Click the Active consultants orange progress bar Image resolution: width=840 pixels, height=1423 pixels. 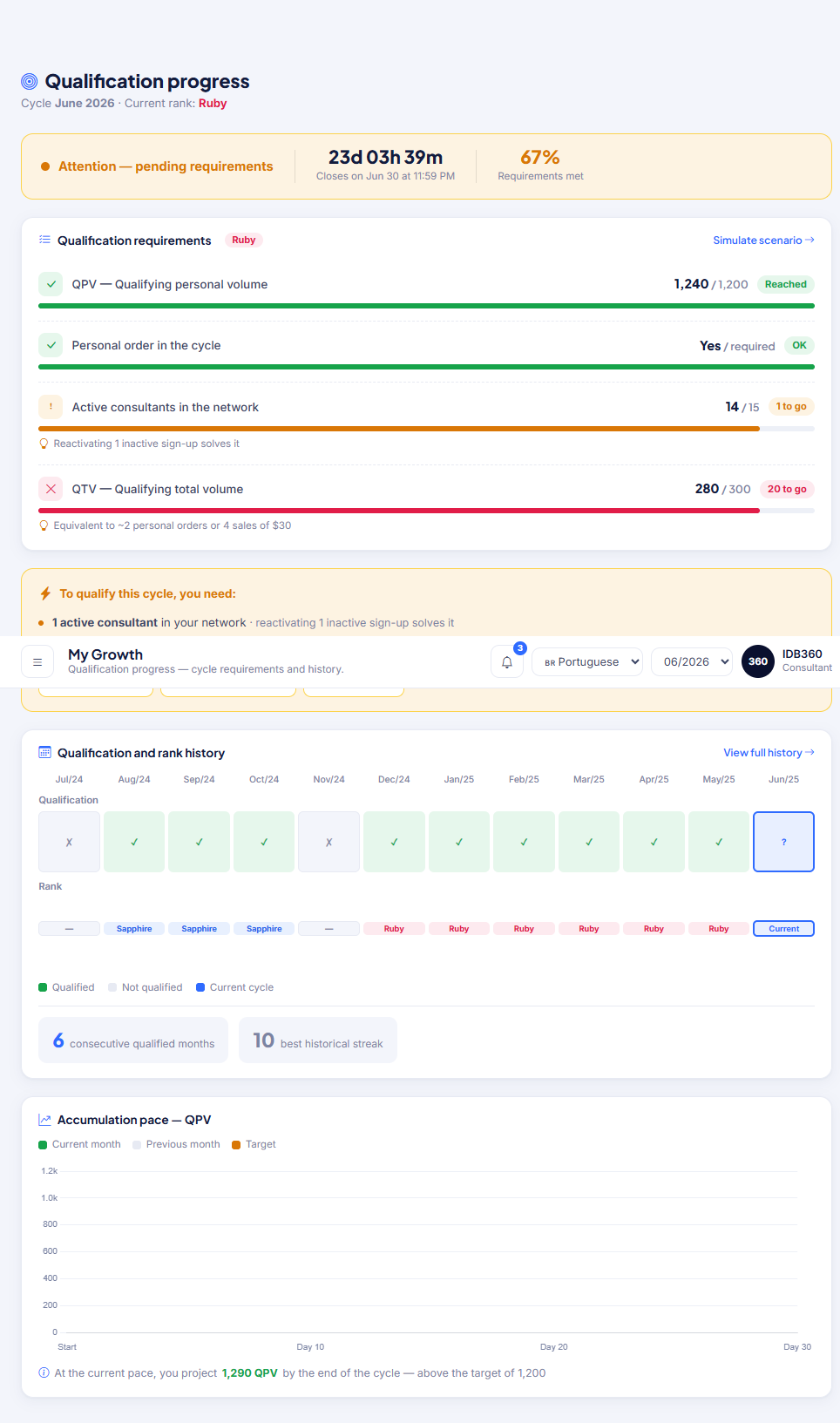pos(399,429)
